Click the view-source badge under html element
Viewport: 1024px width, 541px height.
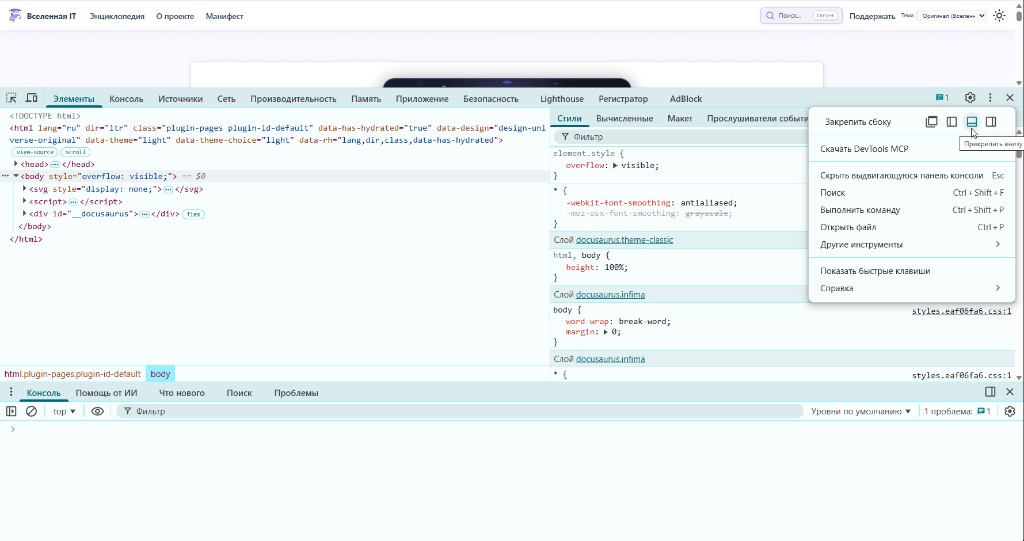(35, 152)
